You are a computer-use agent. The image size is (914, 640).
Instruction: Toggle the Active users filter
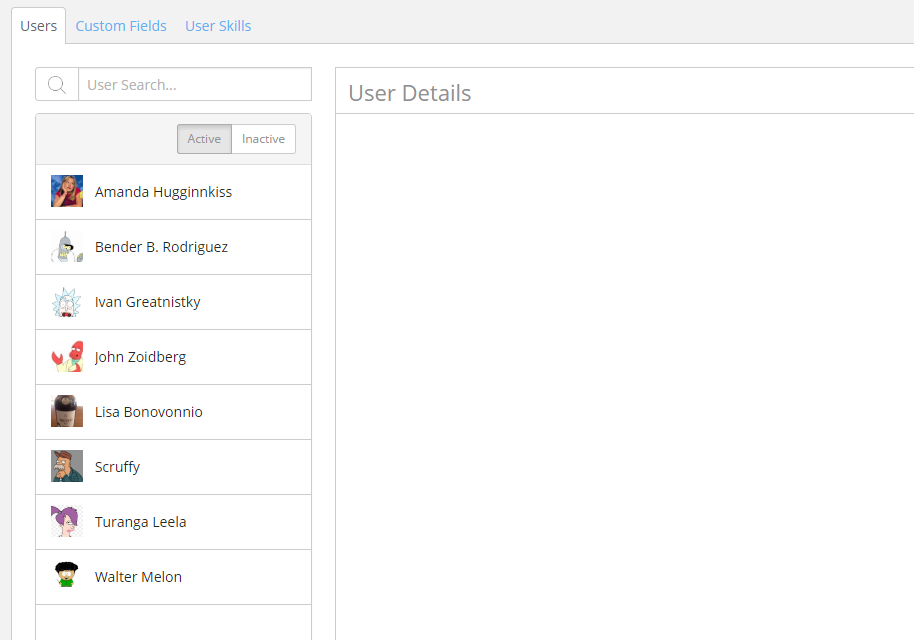tap(204, 139)
